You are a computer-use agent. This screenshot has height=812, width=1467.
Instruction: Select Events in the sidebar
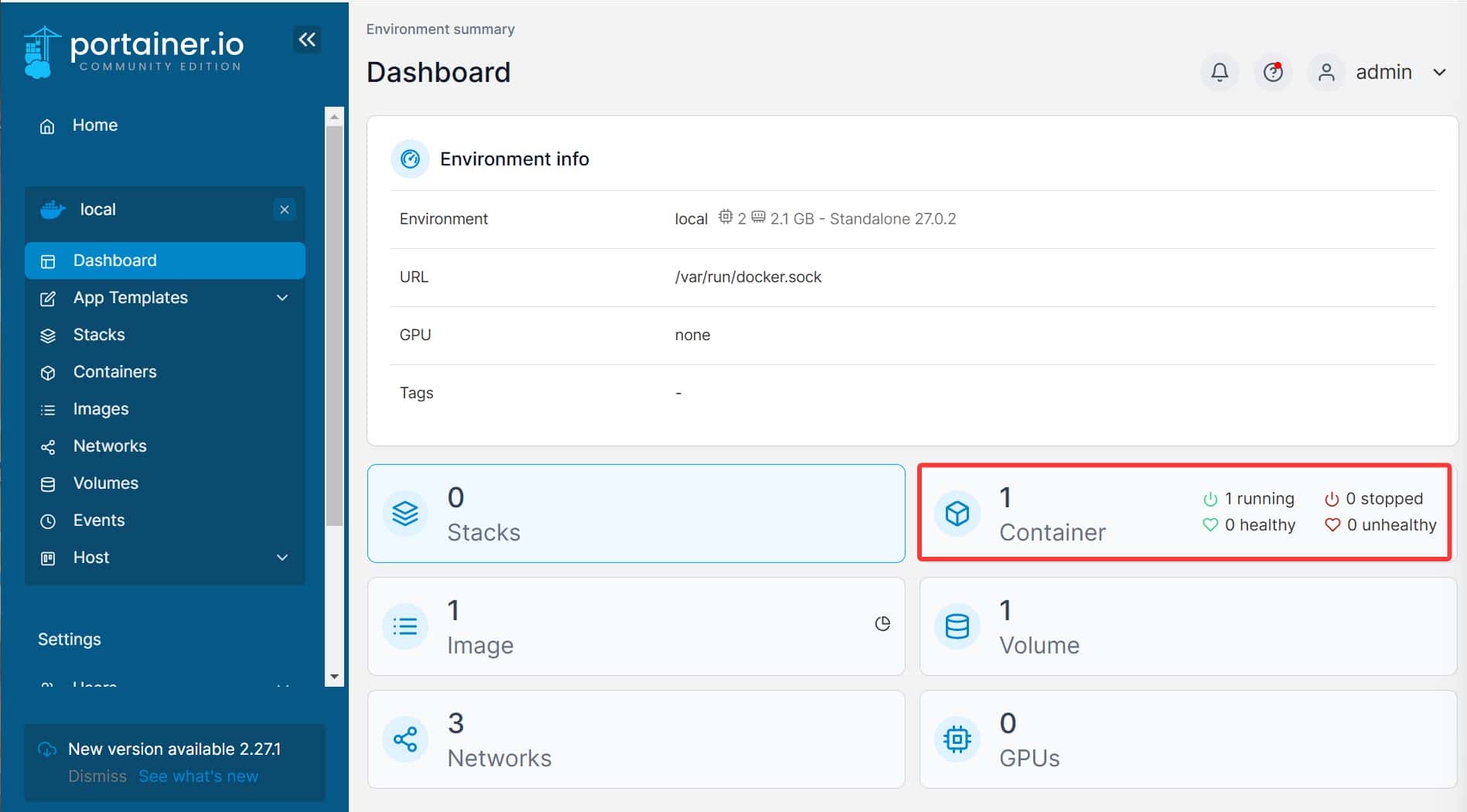click(x=98, y=520)
